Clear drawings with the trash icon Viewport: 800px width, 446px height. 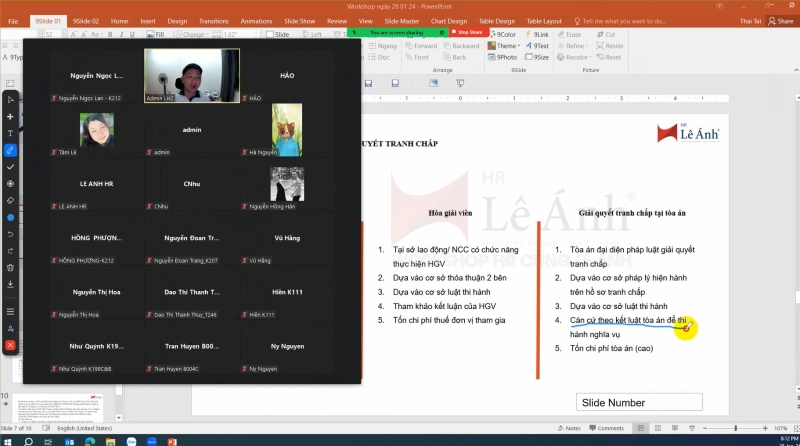(x=11, y=268)
